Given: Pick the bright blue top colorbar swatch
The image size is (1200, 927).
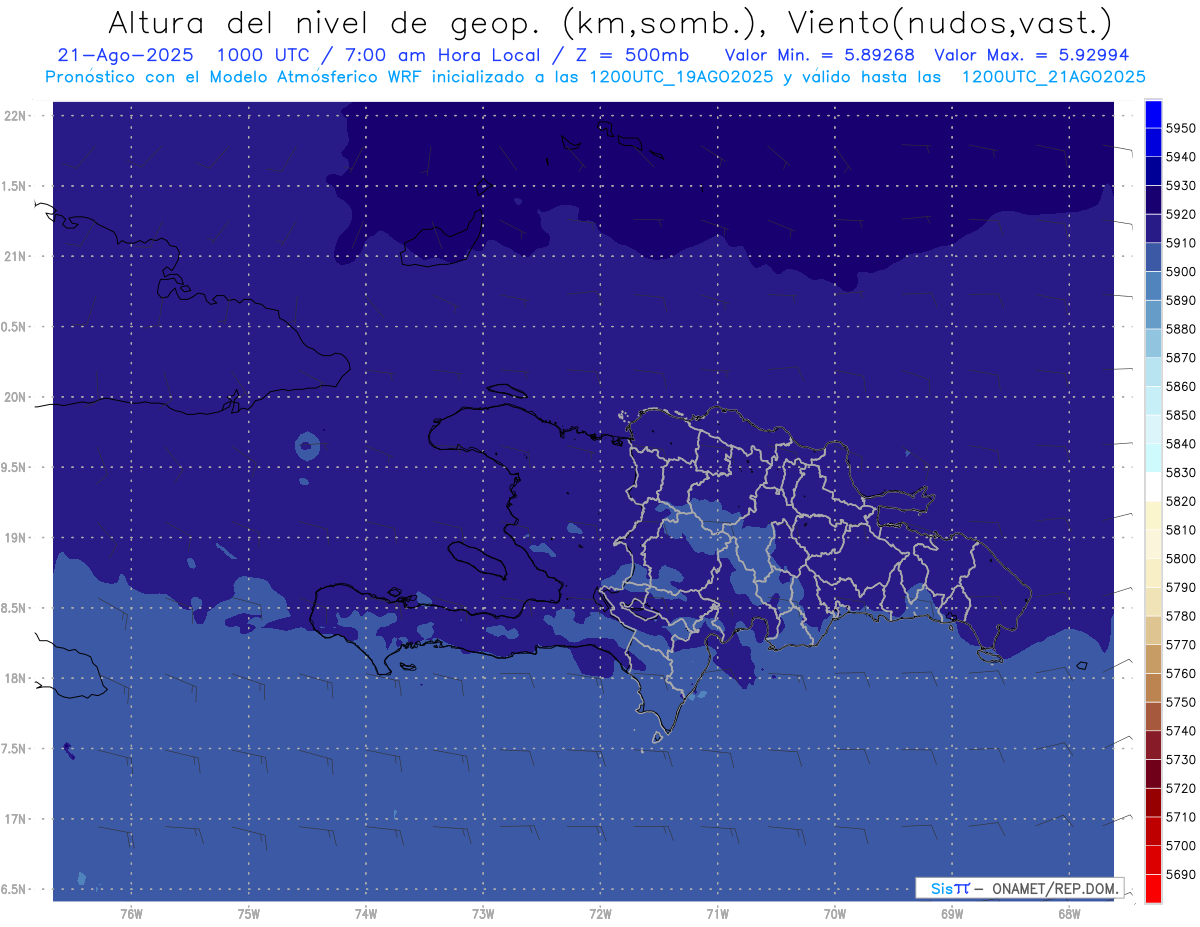Looking at the screenshot, I should point(1152,113).
